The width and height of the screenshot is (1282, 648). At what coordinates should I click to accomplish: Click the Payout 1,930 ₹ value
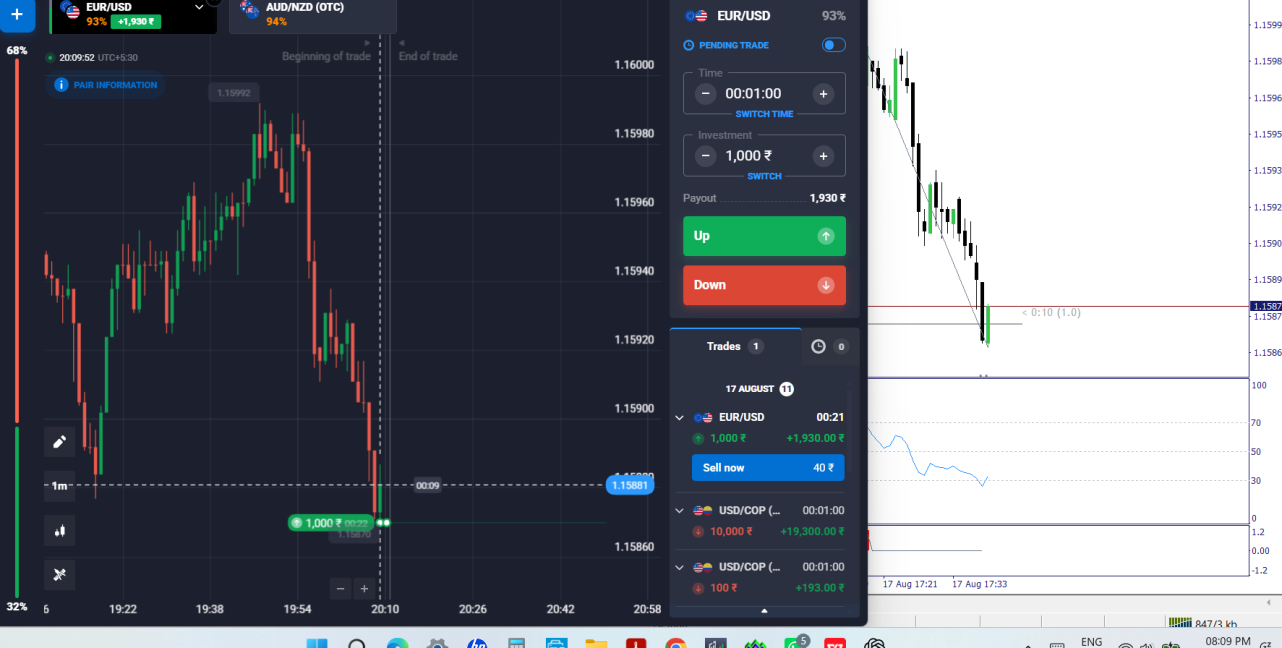coord(827,198)
